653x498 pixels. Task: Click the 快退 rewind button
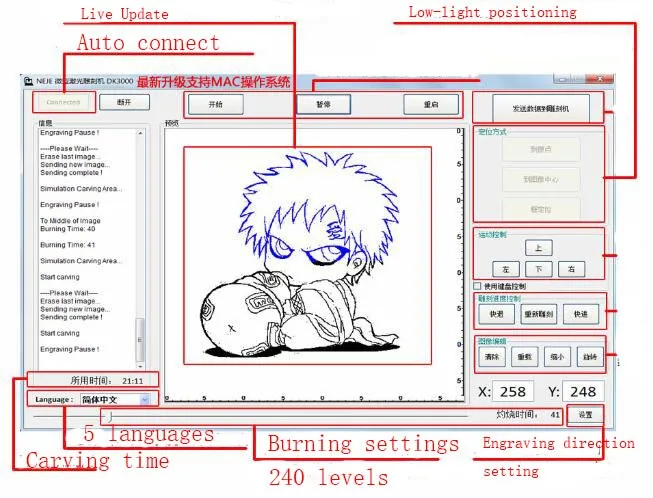click(x=496, y=314)
